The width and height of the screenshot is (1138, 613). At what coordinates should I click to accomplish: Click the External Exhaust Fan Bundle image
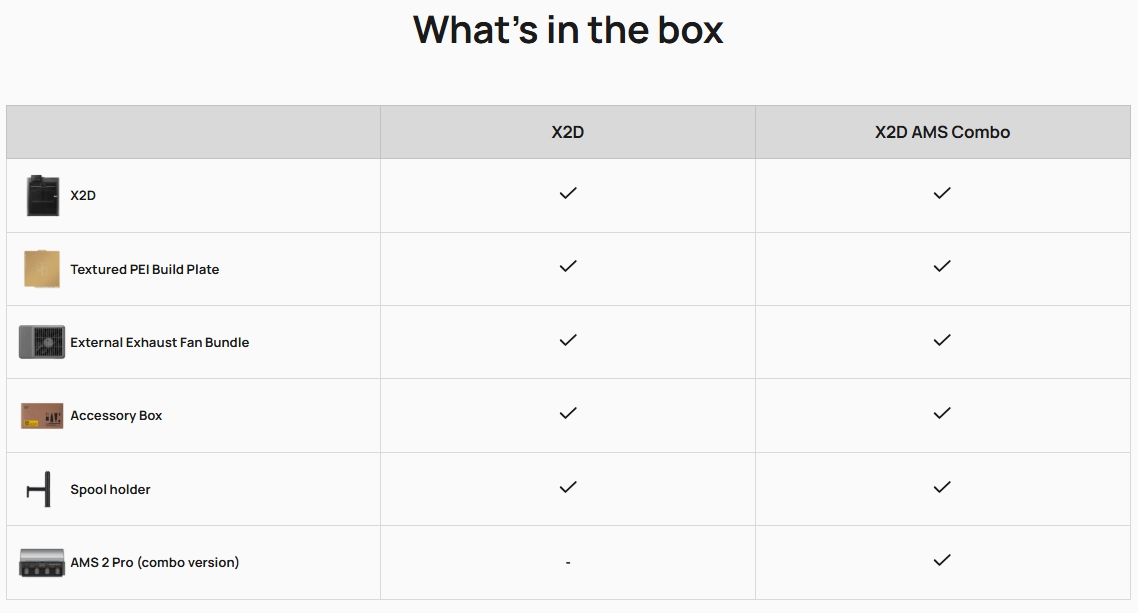pyautogui.click(x=41, y=342)
